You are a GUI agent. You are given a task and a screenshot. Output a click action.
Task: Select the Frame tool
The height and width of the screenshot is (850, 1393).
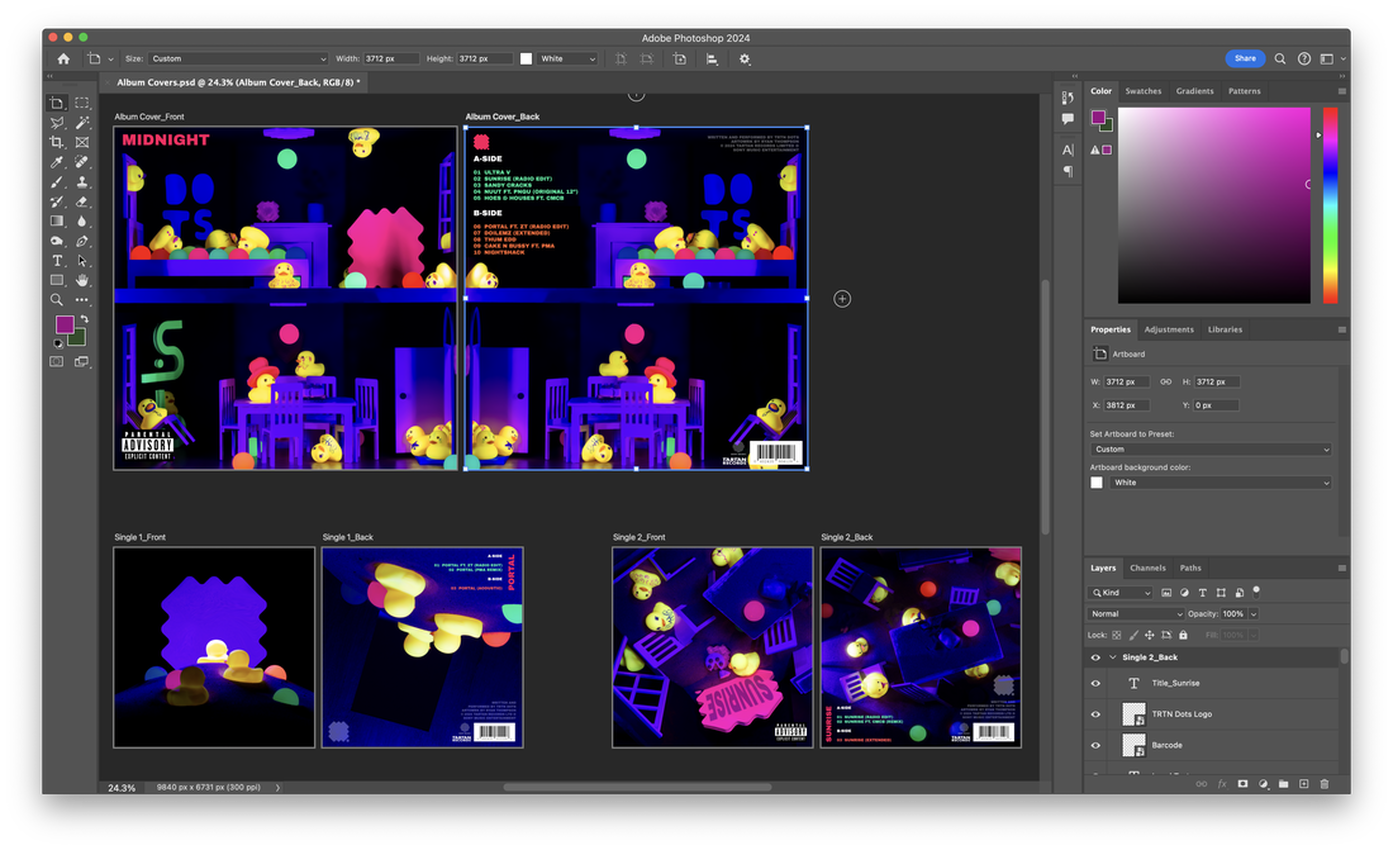point(82,143)
